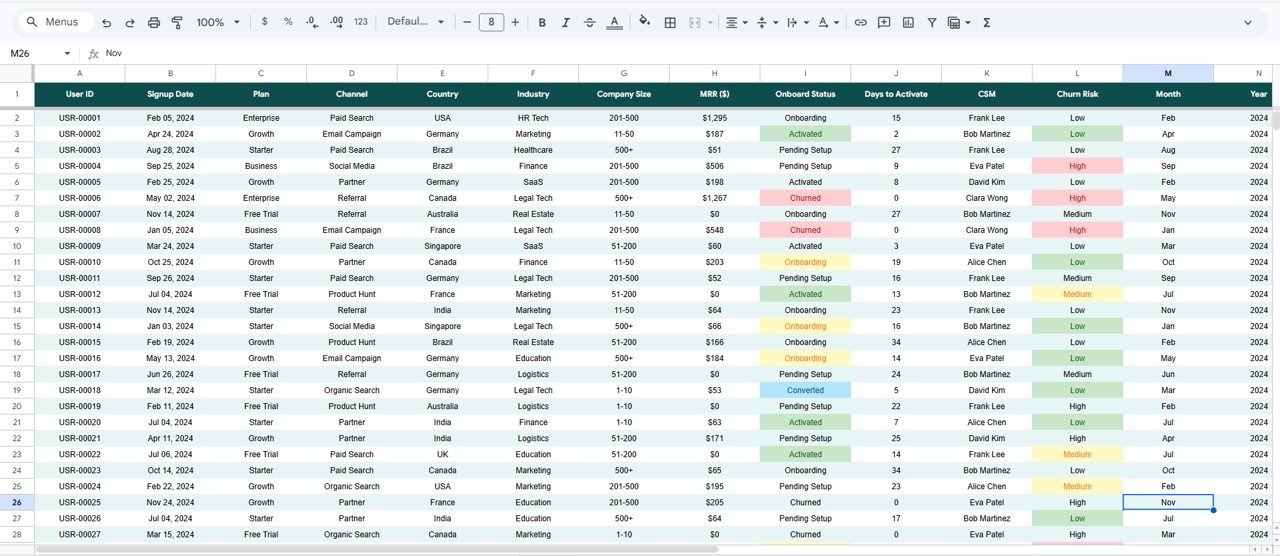Viewport: 1280px width, 556px height.
Task: Increase decimal places icon
Action: (x=336, y=22)
